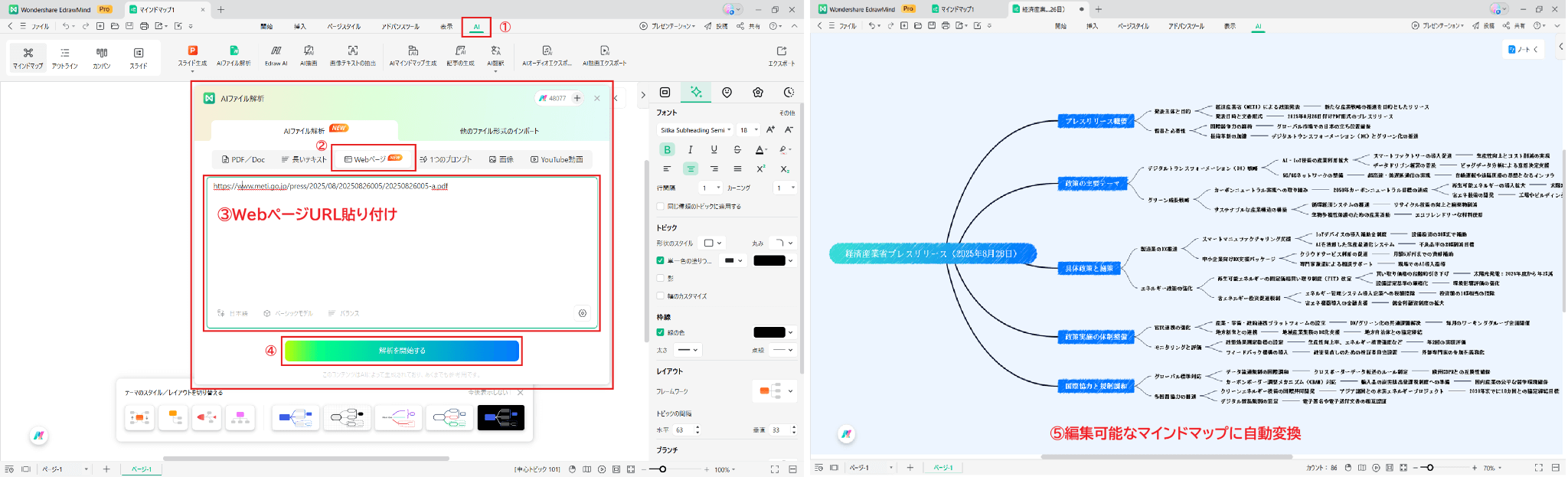
Task: Toggle the 線の色 checkbox
Action: click(661, 332)
